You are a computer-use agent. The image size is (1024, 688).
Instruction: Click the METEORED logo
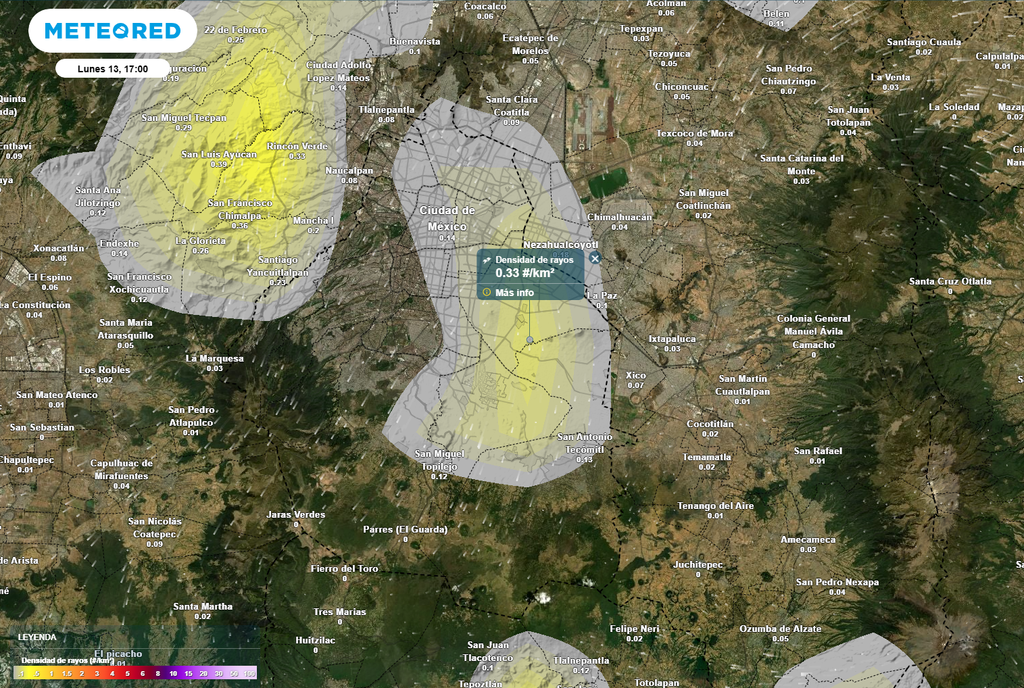[x=111, y=31]
